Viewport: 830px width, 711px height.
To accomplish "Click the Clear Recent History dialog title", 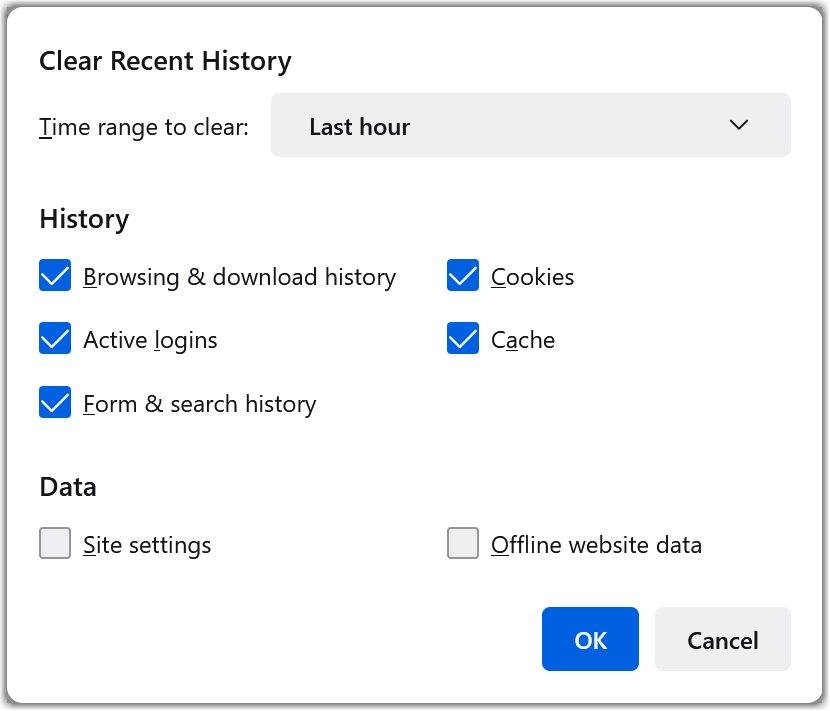I will click(x=165, y=61).
